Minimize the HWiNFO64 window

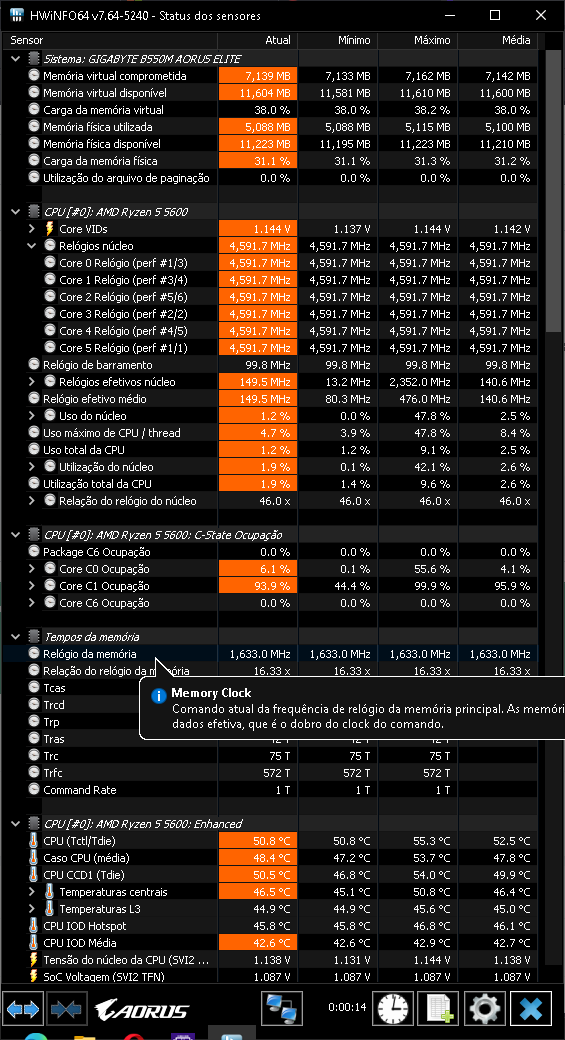tap(450, 15)
